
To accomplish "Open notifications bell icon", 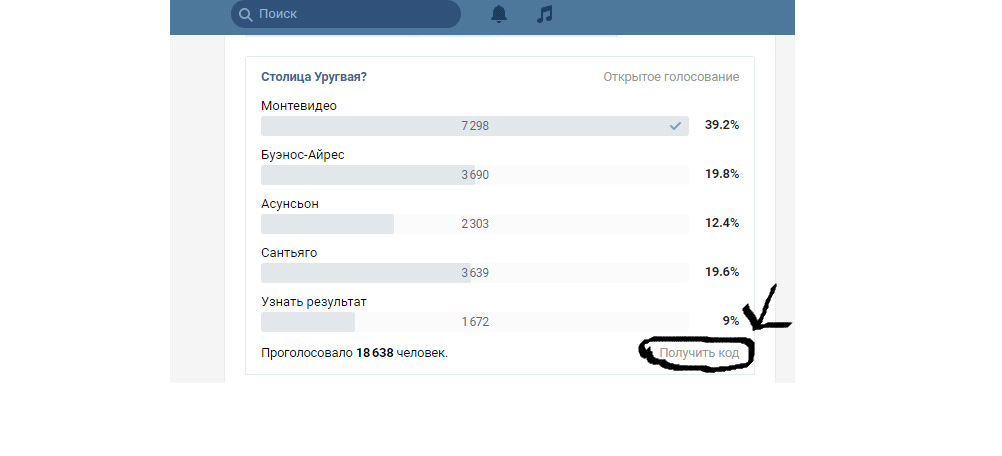I will [x=498, y=14].
